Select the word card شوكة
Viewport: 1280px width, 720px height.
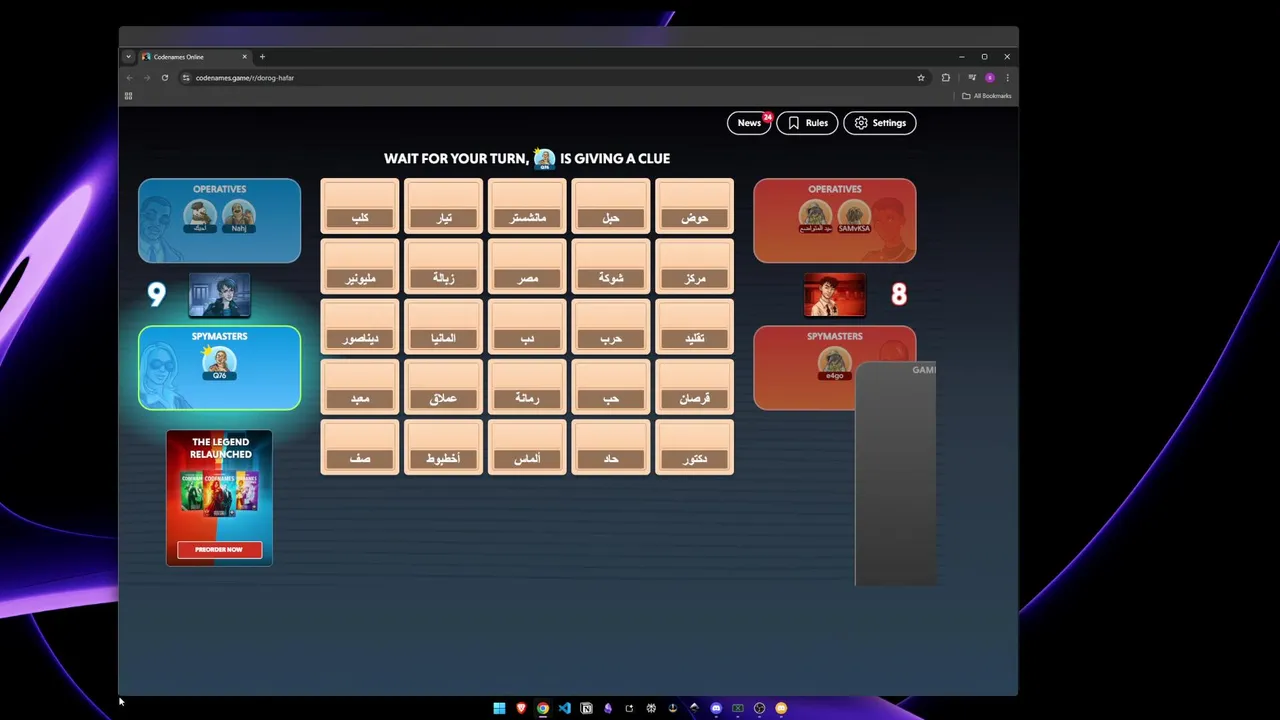point(611,266)
